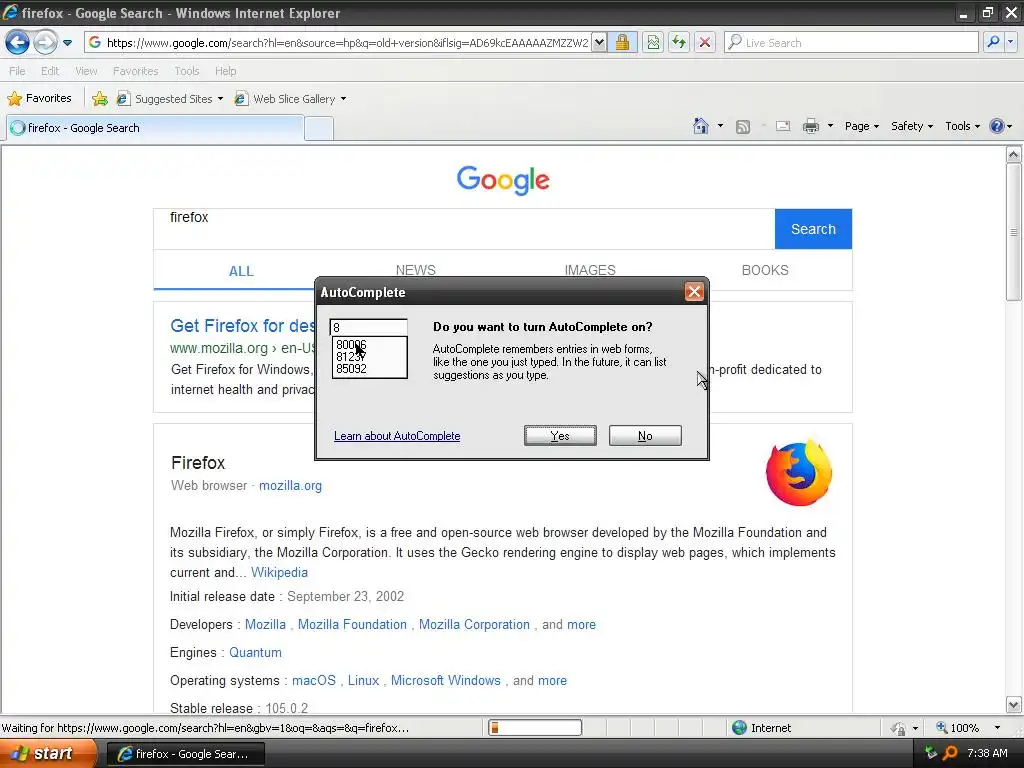Open the Tools command bar menu

[x=963, y=126]
